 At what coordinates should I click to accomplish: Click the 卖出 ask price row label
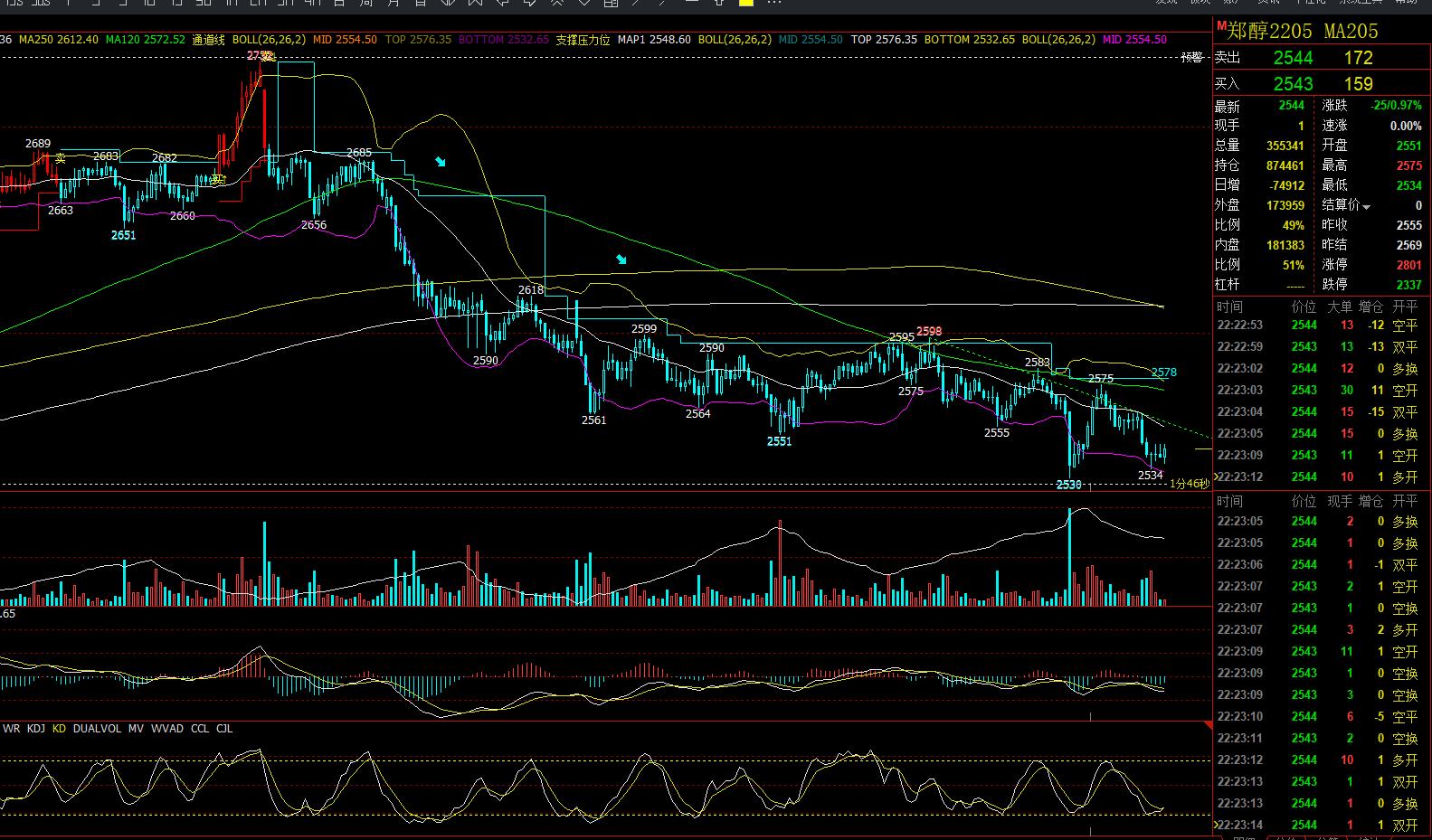(x=1228, y=58)
